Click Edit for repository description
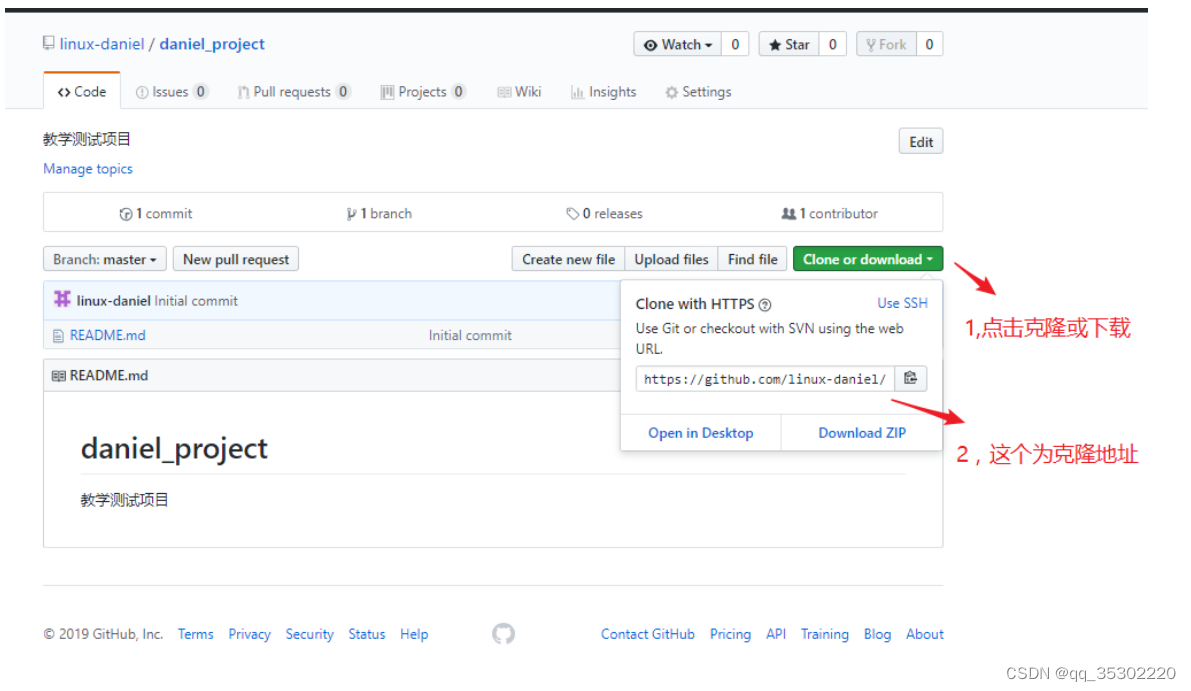Viewport: 1191px width, 691px height. [x=921, y=141]
